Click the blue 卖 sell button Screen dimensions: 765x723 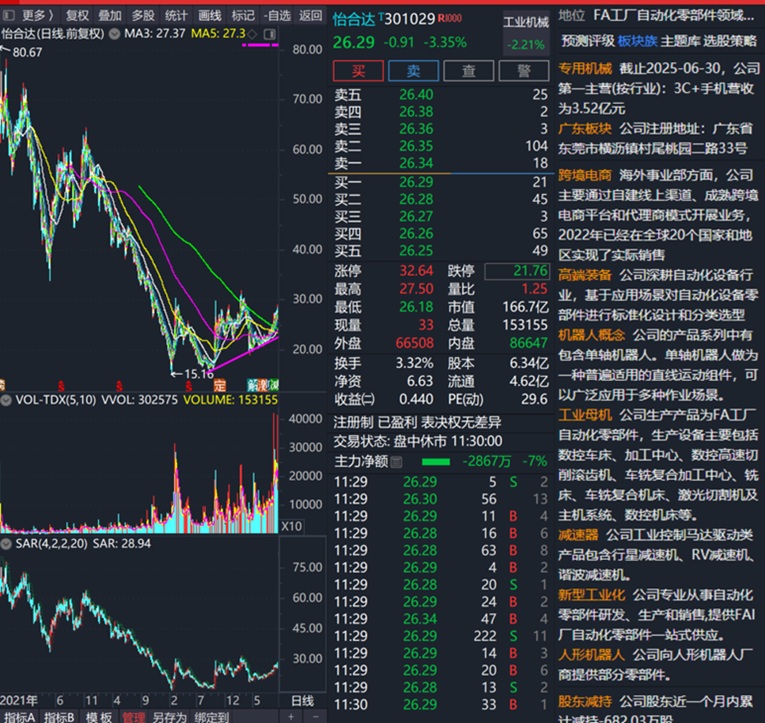(x=413, y=71)
